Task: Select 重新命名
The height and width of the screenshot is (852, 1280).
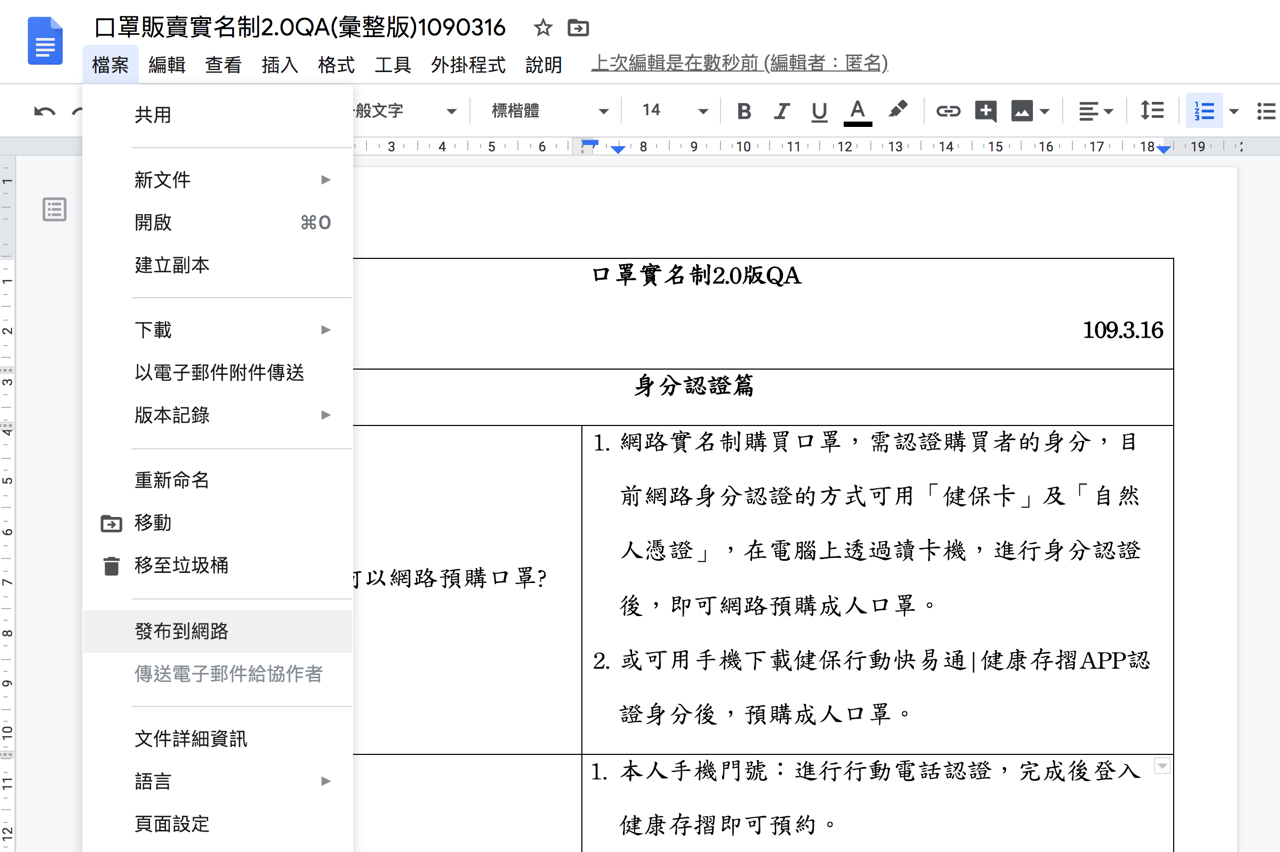Action: [x=218, y=480]
